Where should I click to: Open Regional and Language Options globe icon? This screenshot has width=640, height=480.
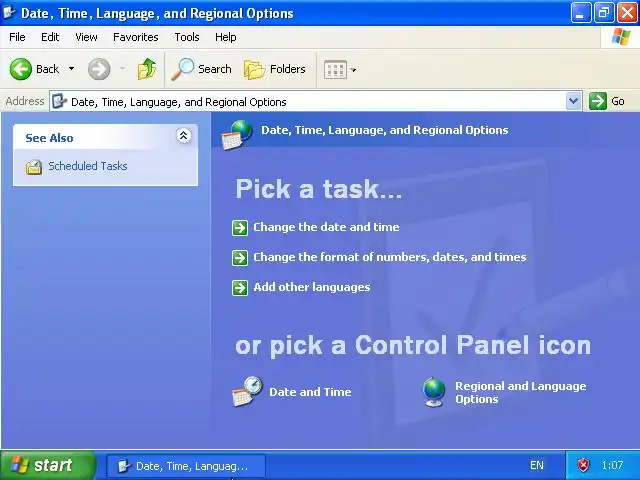[434, 392]
